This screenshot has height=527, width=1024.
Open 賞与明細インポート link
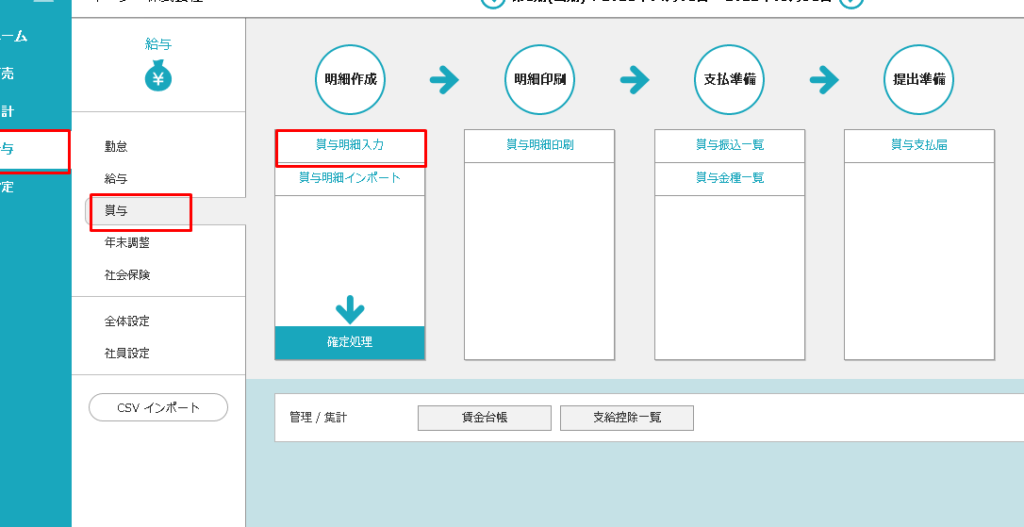click(350, 178)
